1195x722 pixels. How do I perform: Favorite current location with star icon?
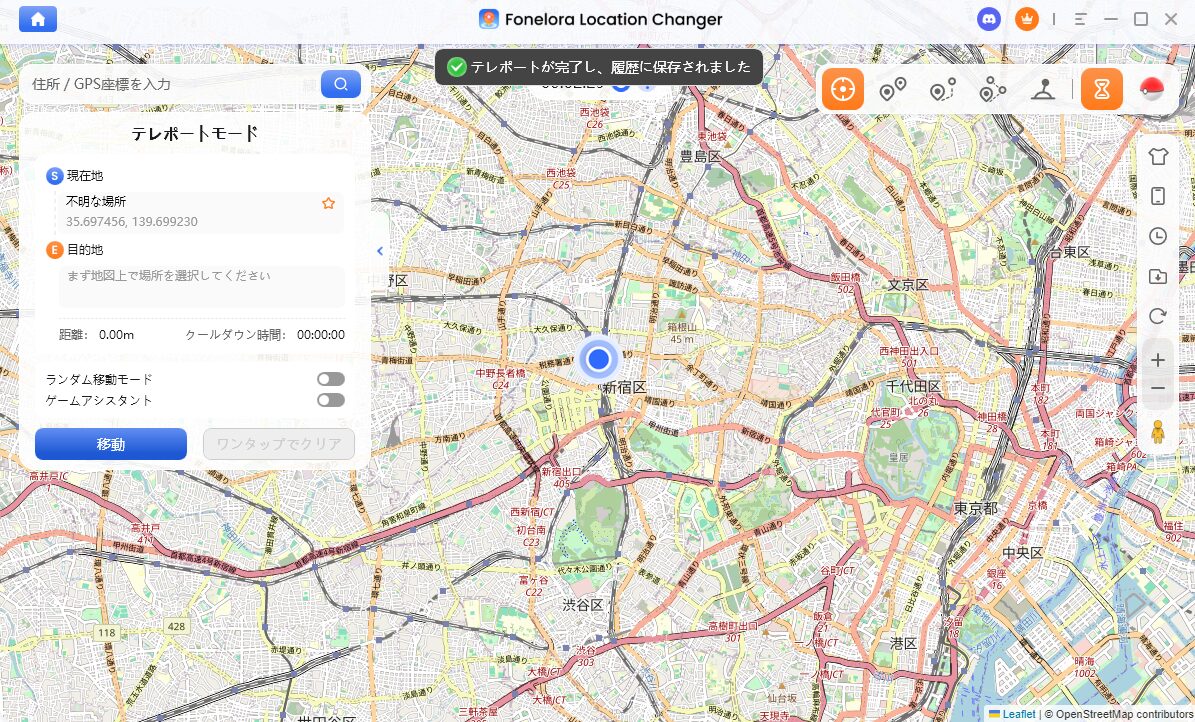click(328, 203)
